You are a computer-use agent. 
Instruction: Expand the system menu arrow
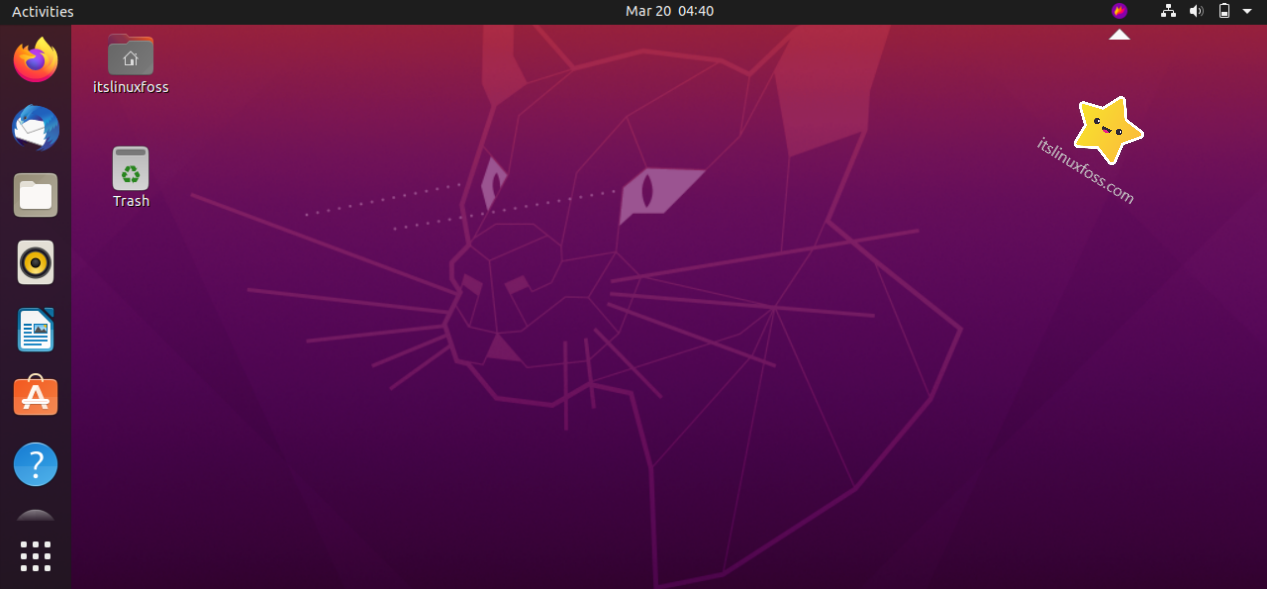point(1247,11)
